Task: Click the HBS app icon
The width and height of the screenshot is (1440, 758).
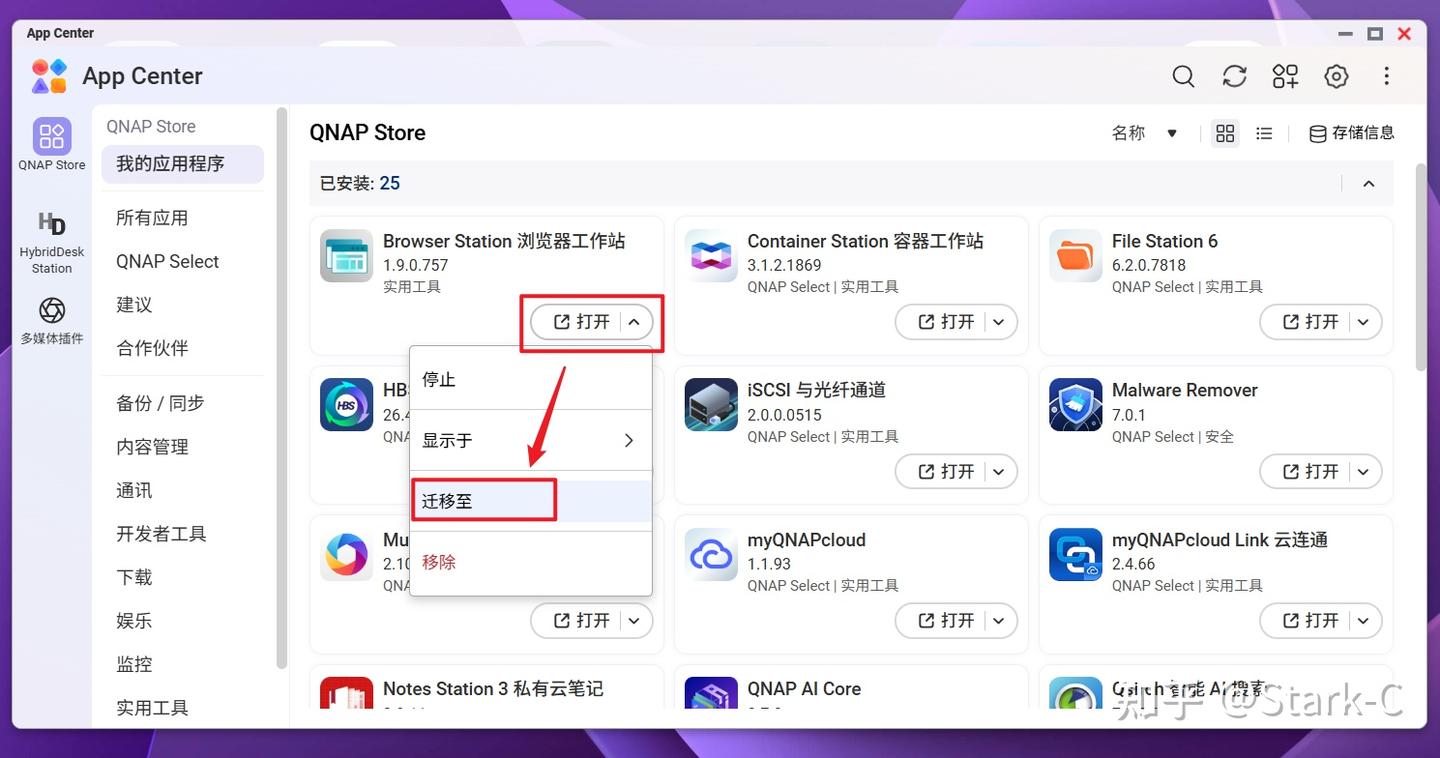Action: tap(346, 405)
